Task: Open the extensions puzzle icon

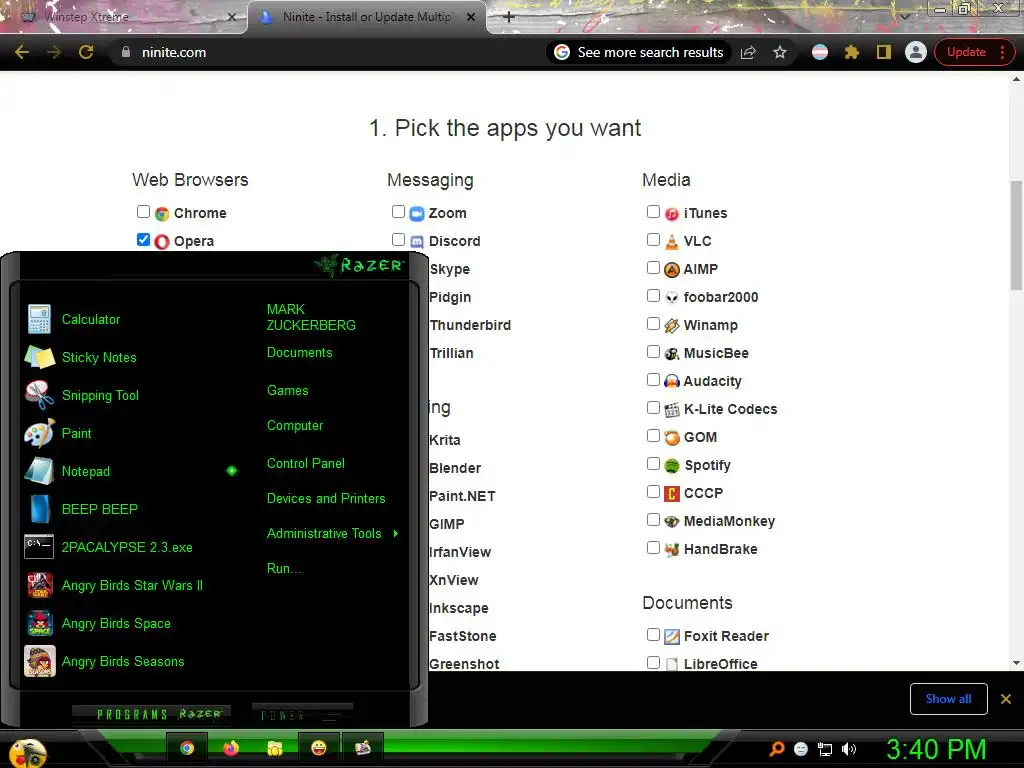Action: tap(852, 52)
